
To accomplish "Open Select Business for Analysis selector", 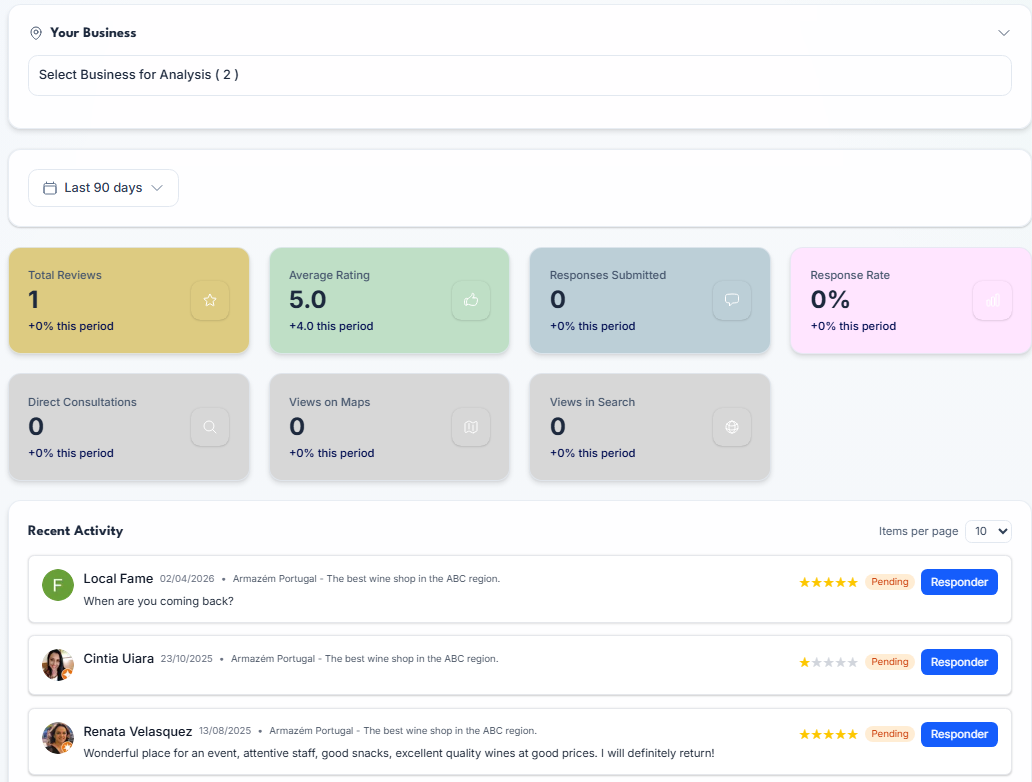I will (519, 75).
